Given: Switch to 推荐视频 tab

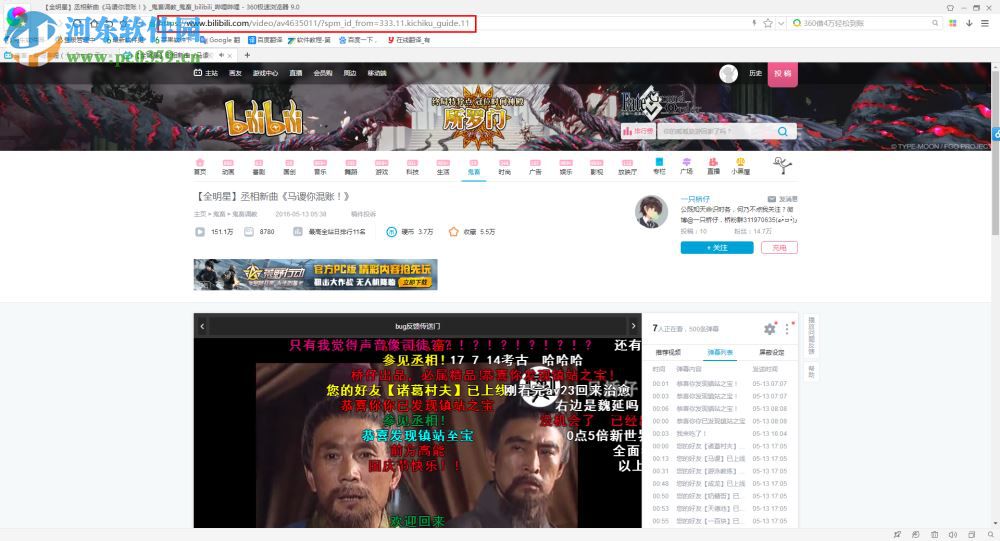Looking at the screenshot, I should [x=668, y=352].
